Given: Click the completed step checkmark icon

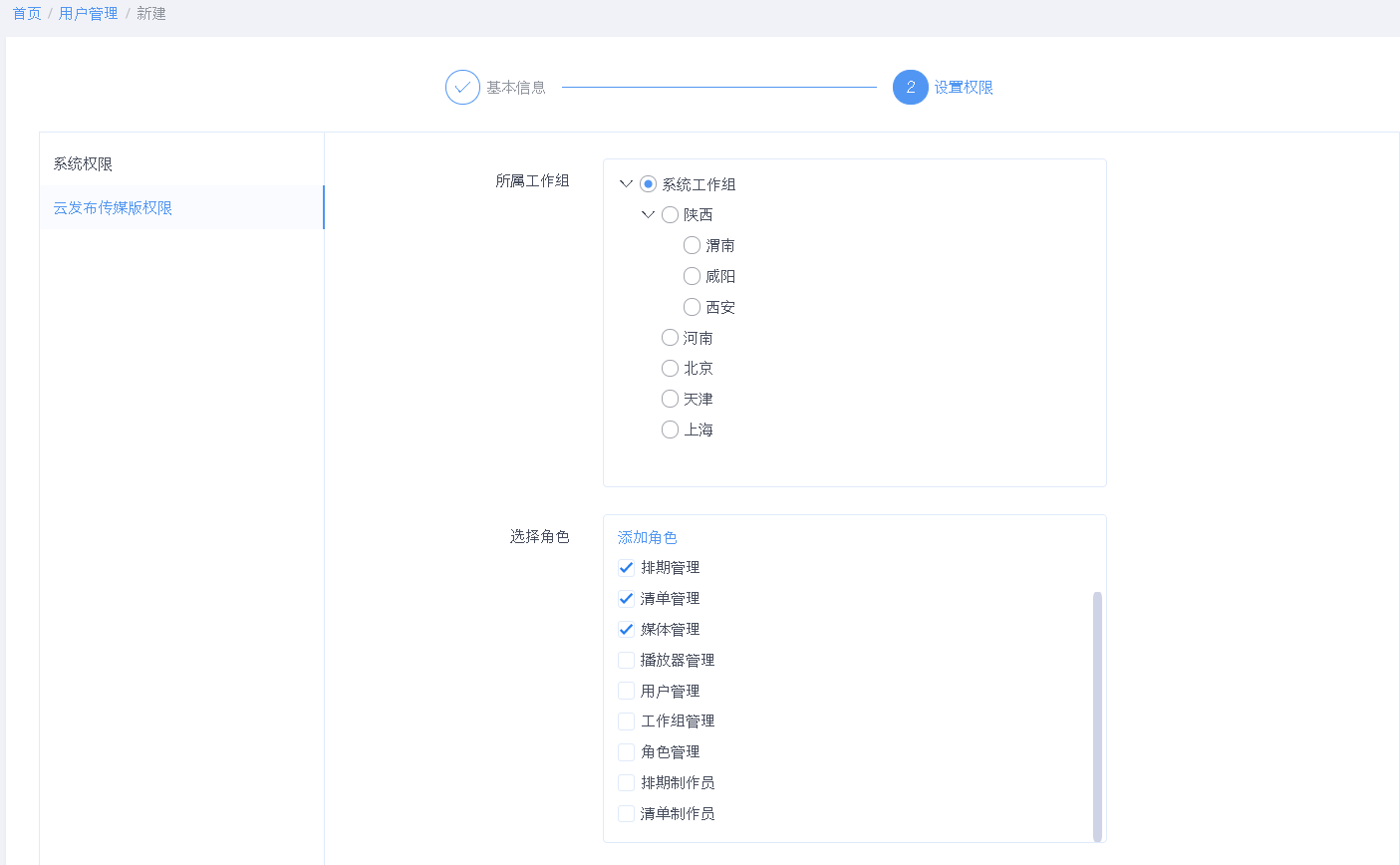Looking at the screenshot, I should click(x=462, y=88).
